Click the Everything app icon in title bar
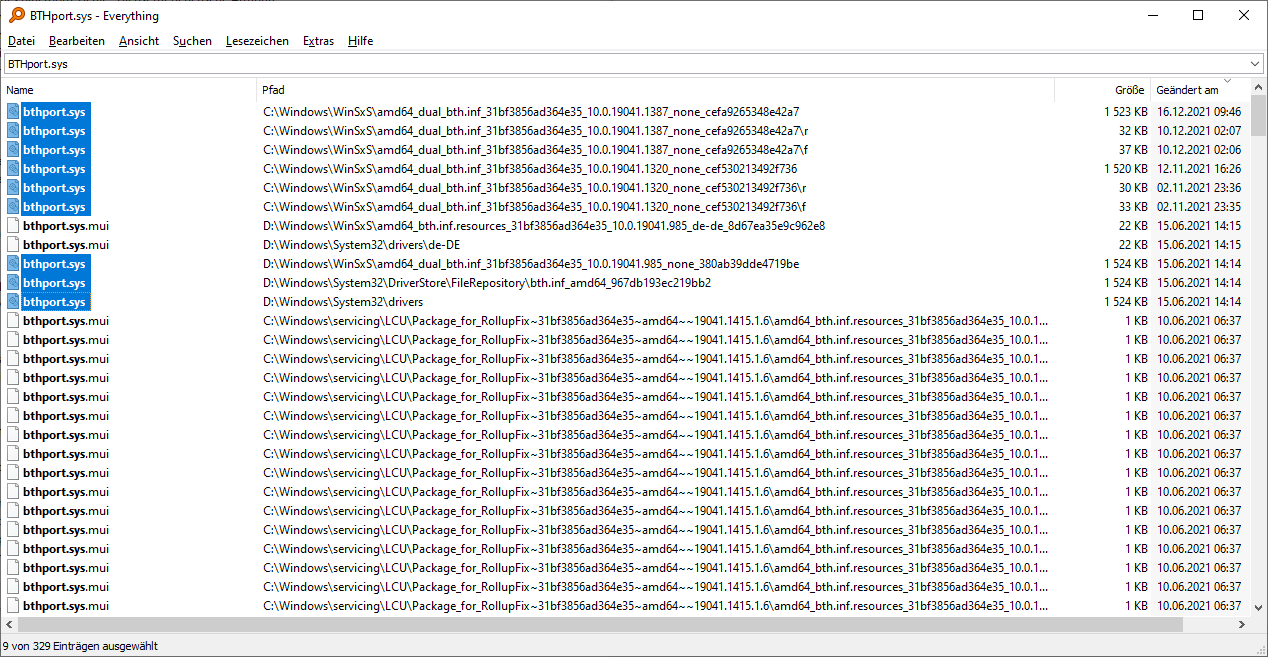The height and width of the screenshot is (657, 1268). click(17, 15)
